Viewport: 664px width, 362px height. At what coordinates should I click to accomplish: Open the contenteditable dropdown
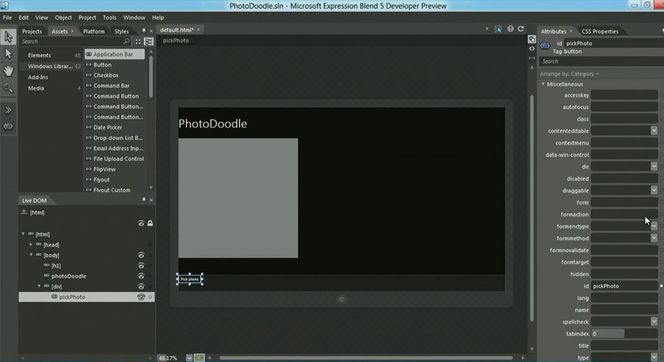click(654, 131)
